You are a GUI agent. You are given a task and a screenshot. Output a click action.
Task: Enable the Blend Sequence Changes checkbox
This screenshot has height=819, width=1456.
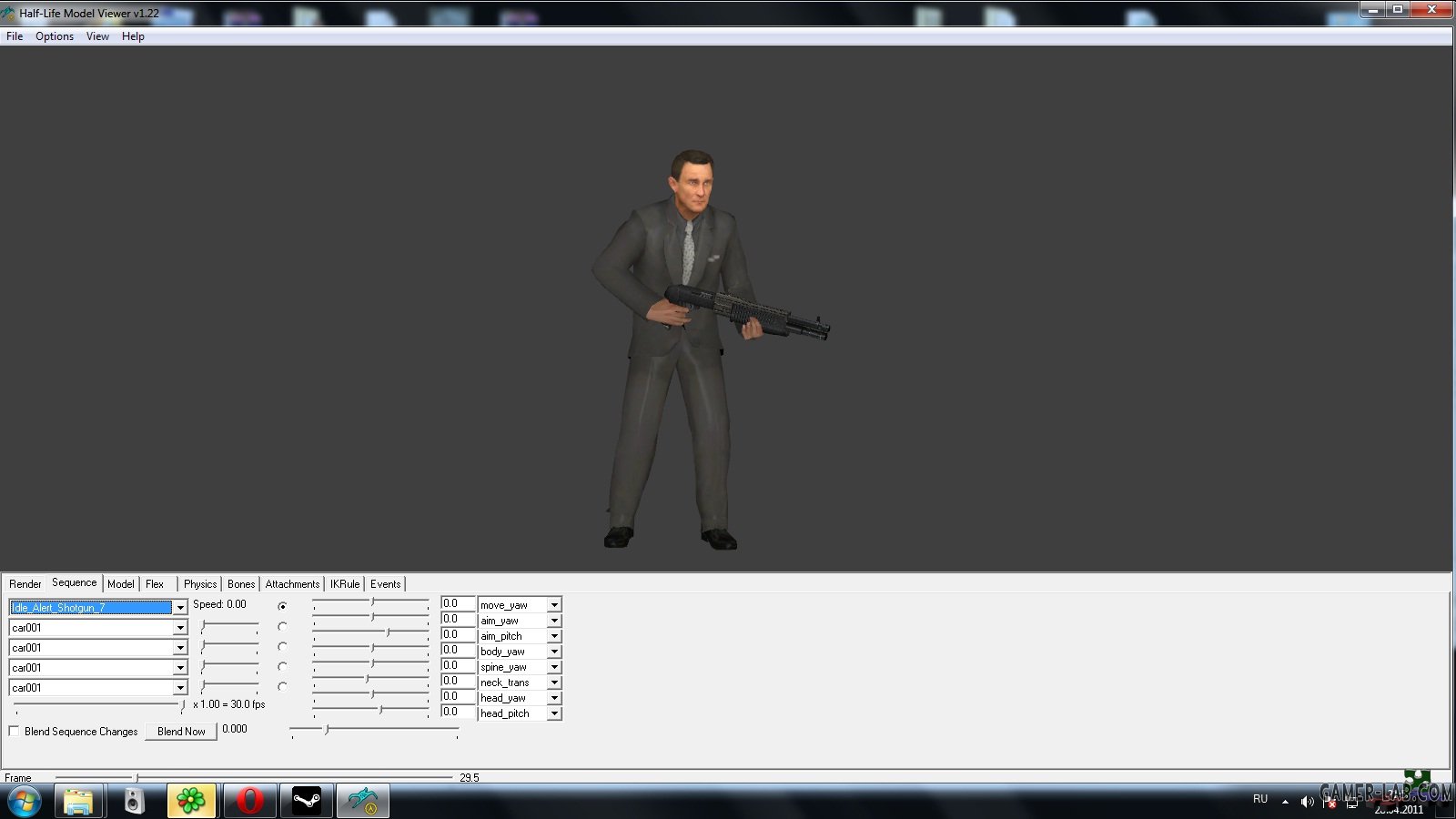click(x=14, y=731)
